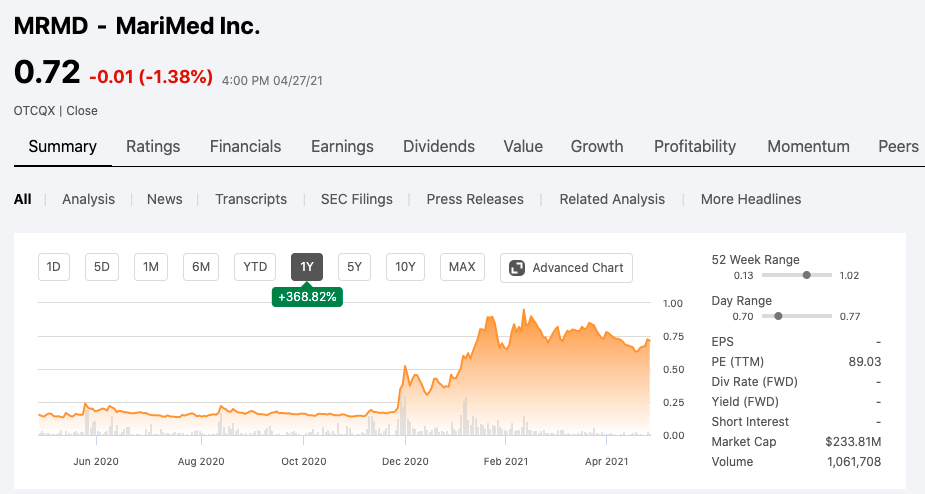View Transcripts in the filter row
Image resolution: width=925 pixels, height=494 pixels.
pos(251,199)
